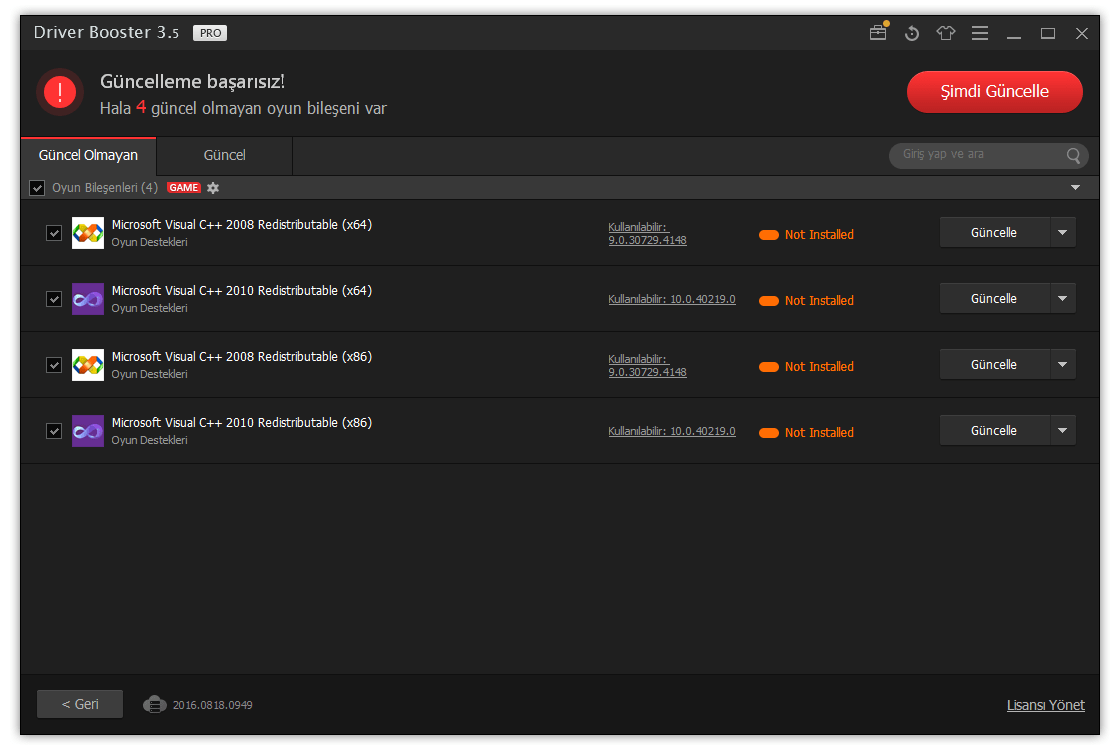The width and height of the screenshot is (1117, 748).
Task: Switch to the Güncel tab
Action: point(224,155)
